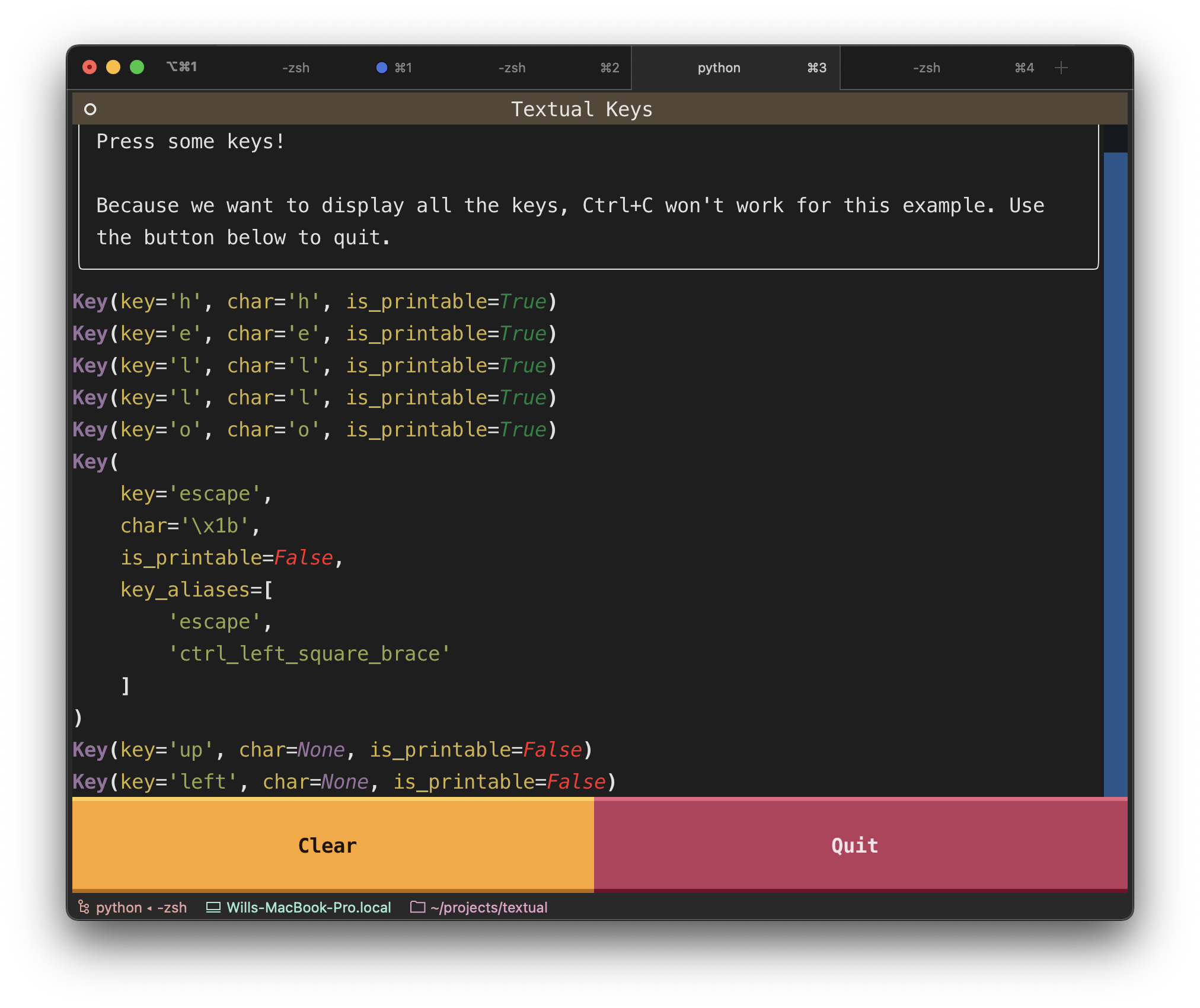Open a new terminal tab with plus

click(1061, 68)
